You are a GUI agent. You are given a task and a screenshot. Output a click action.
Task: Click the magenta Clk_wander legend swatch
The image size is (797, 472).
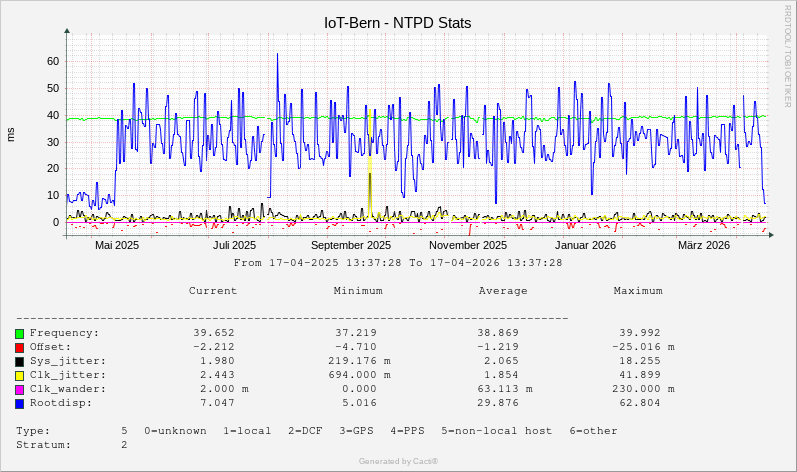pos(19,389)
